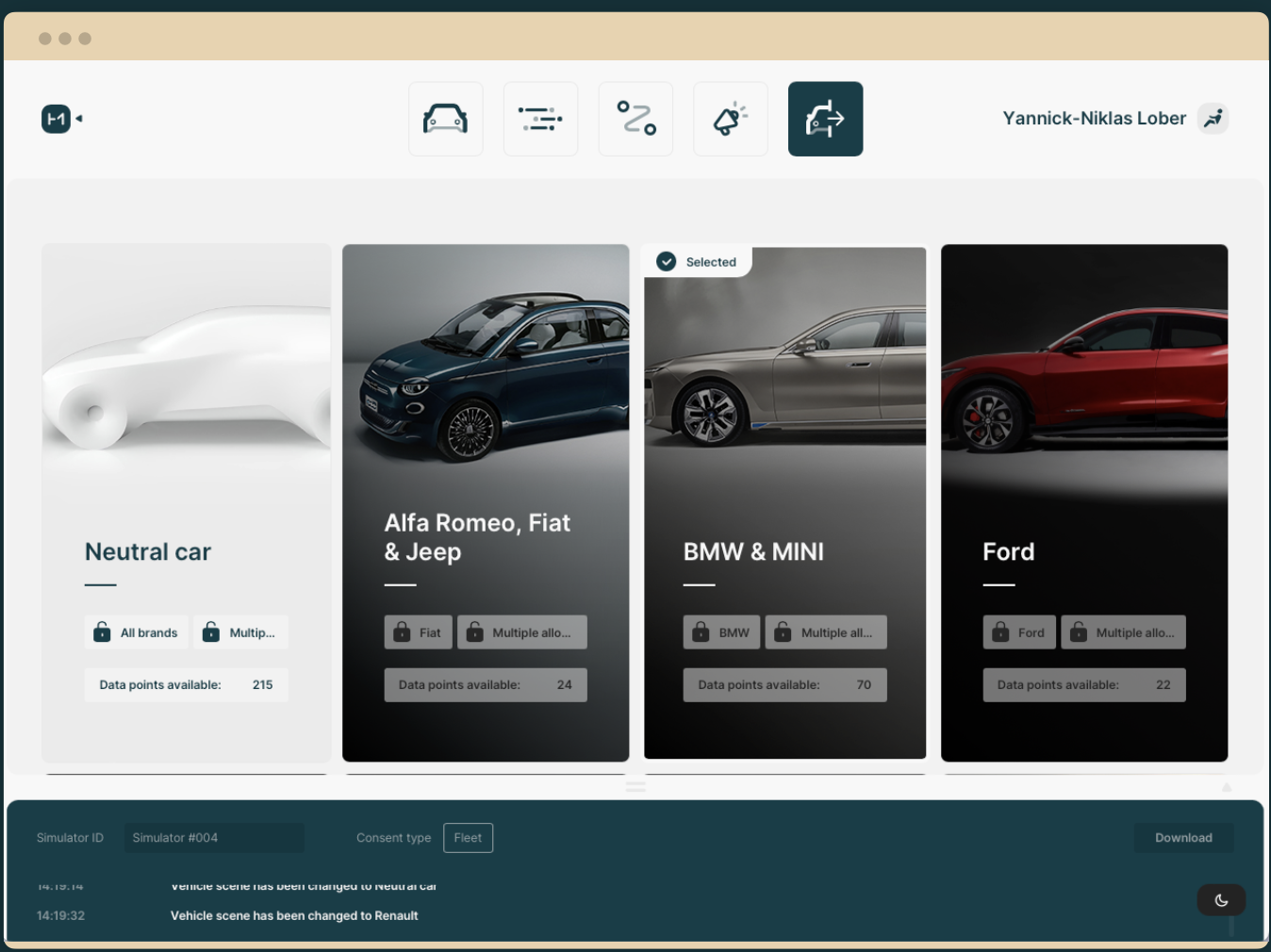Click the scroll-up triangle above the log panel
Viewport: 1271px width, 952px height.
[x=1227, y=787]
